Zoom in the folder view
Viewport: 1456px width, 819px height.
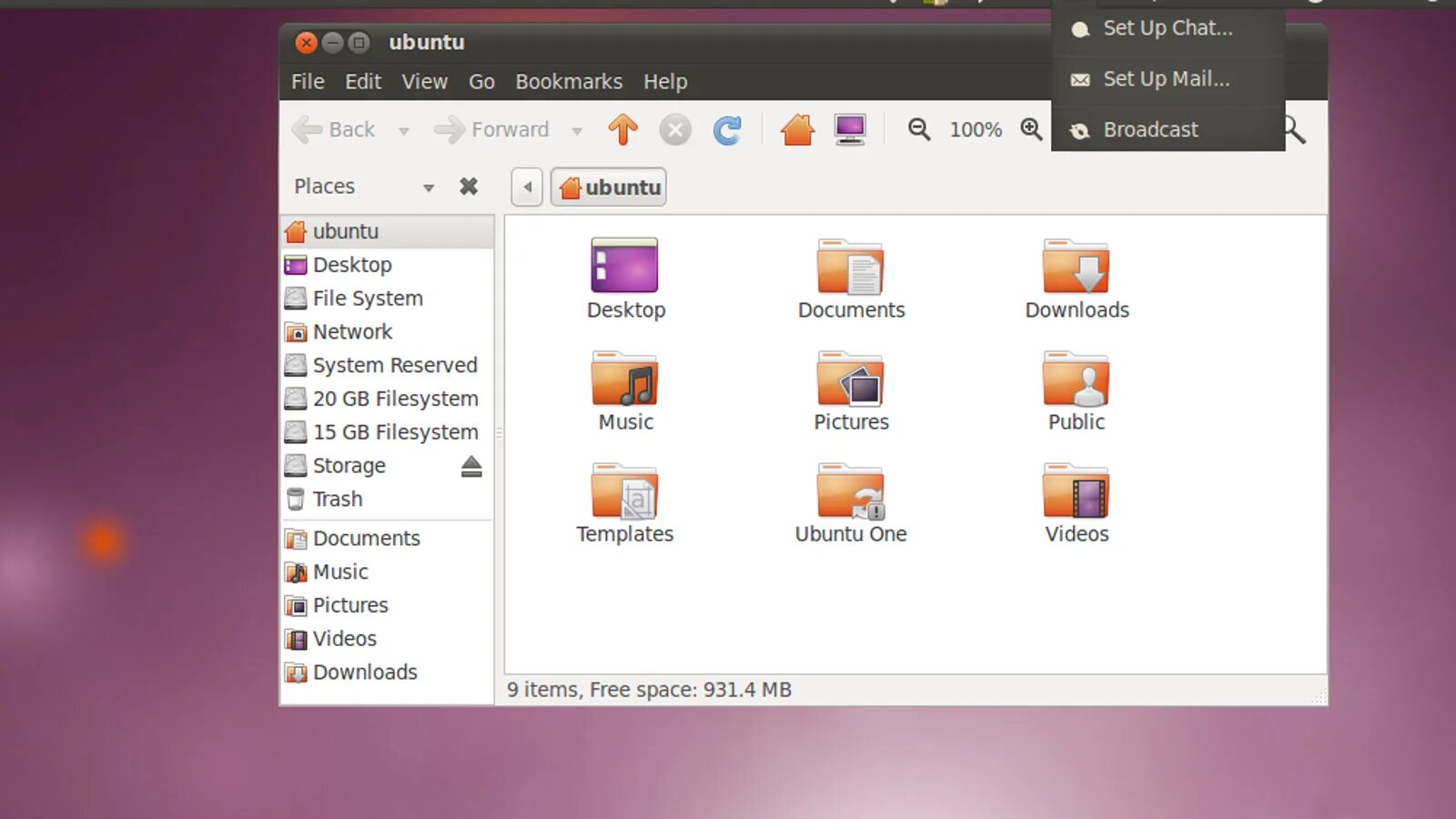click(x=1031, y=130)
